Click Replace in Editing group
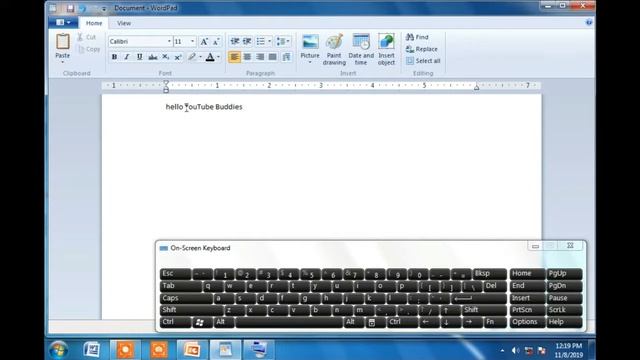This screenshot has height=360, width=640. click(x=422, y=49)
